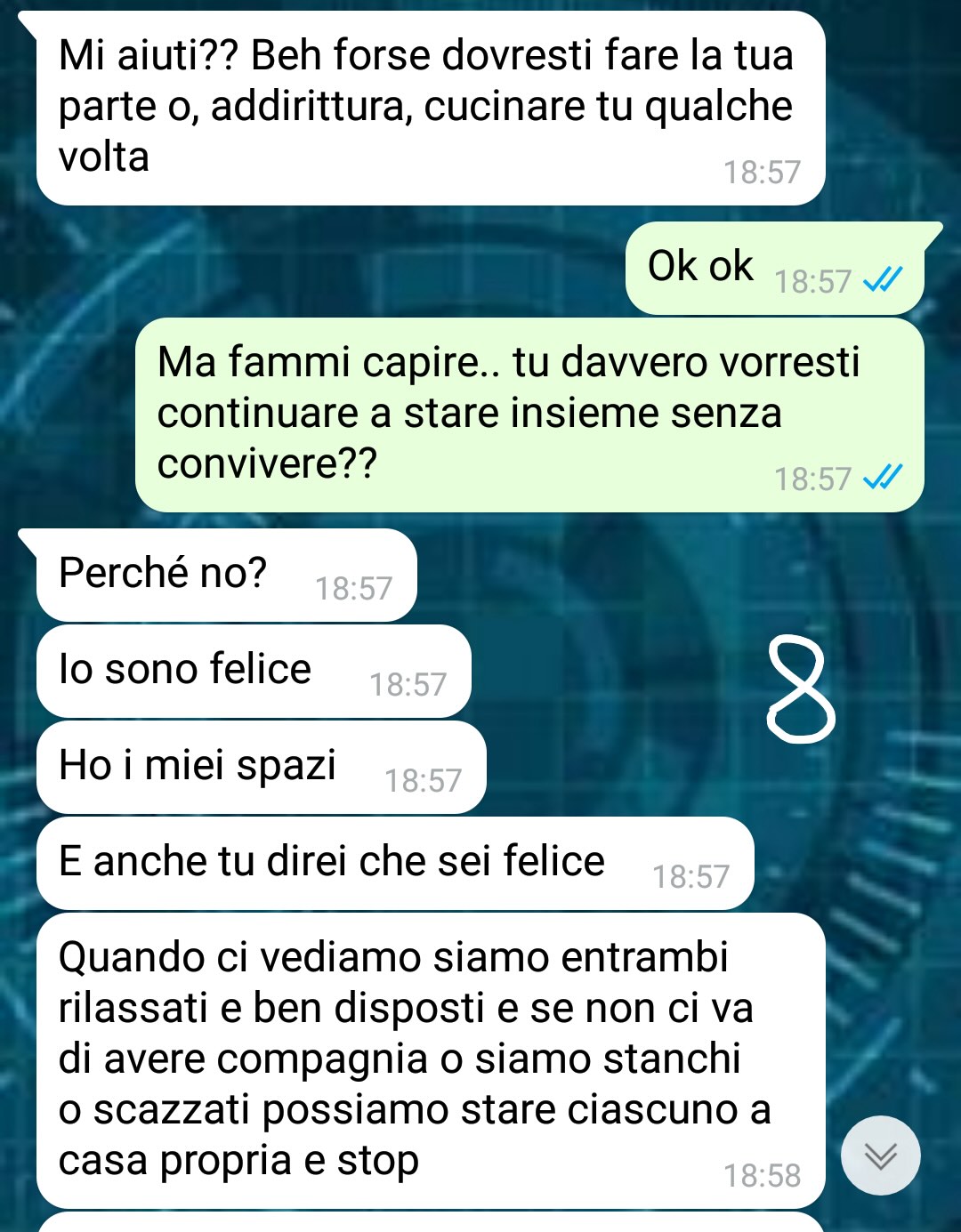This screenshot has width=961, height=1232.
Task: Tap the chat wallpaper beside 'Ok ok' bubble
Action: tap(311, 268)
